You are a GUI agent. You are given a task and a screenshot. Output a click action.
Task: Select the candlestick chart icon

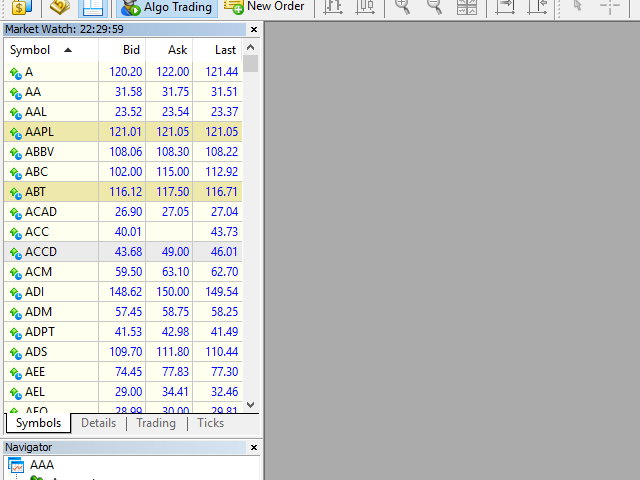coord(366,7)
